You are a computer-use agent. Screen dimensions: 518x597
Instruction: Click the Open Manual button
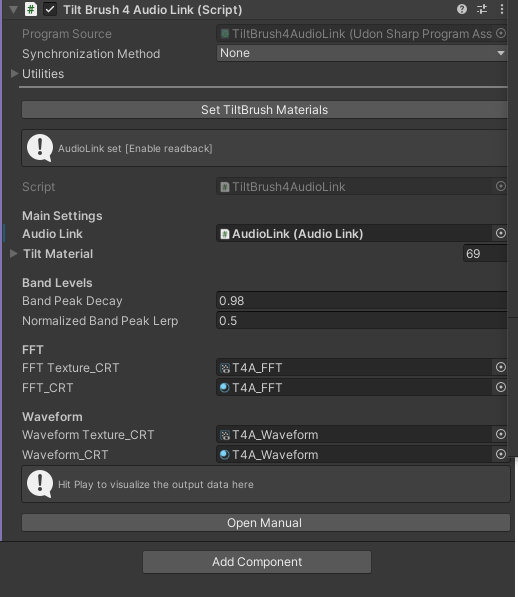266,523
